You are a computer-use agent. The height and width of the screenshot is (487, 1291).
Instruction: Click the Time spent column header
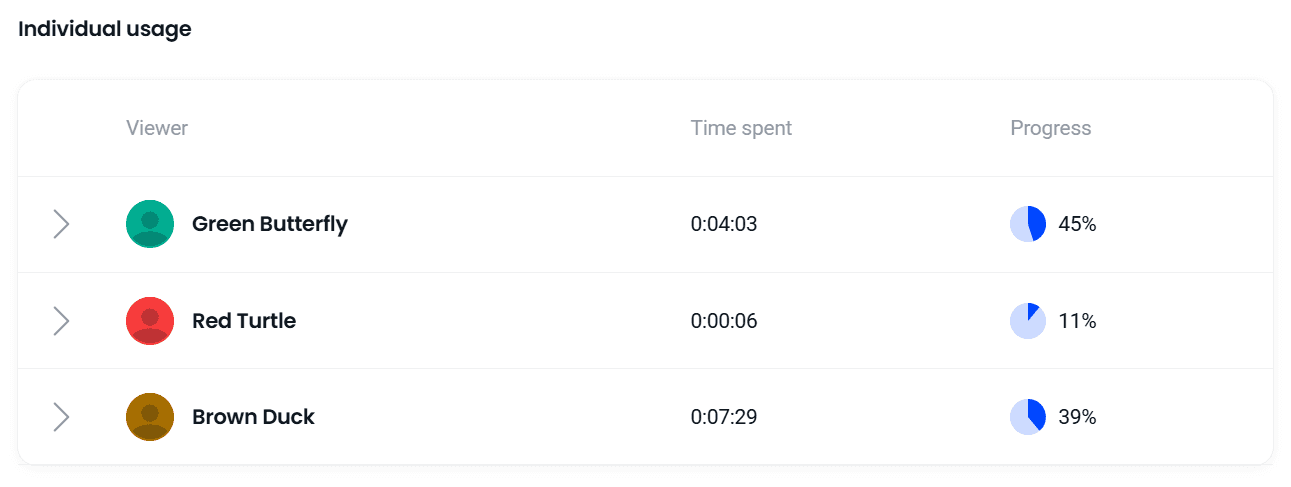point(741,128)
